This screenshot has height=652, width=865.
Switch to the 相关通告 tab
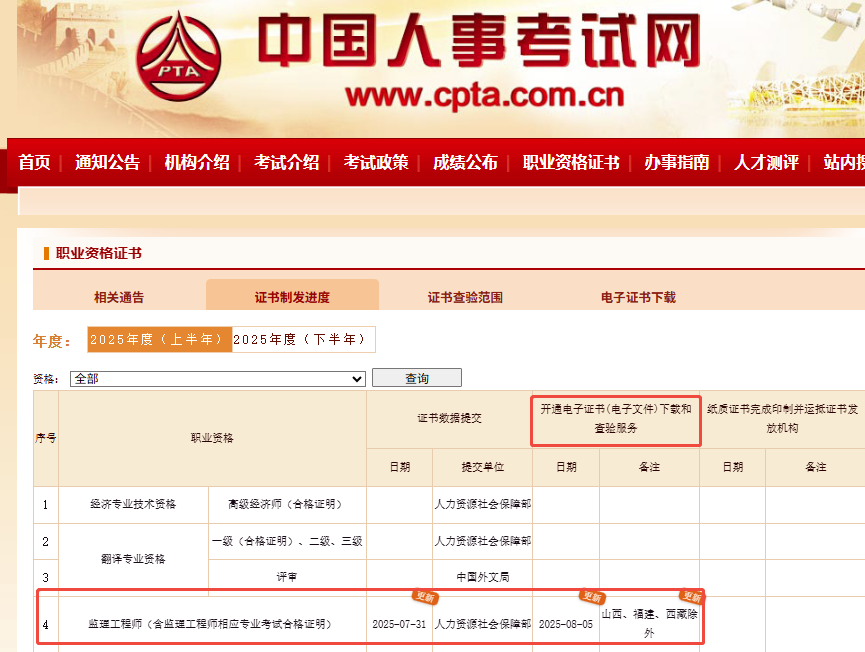click(x=119, y=297)
